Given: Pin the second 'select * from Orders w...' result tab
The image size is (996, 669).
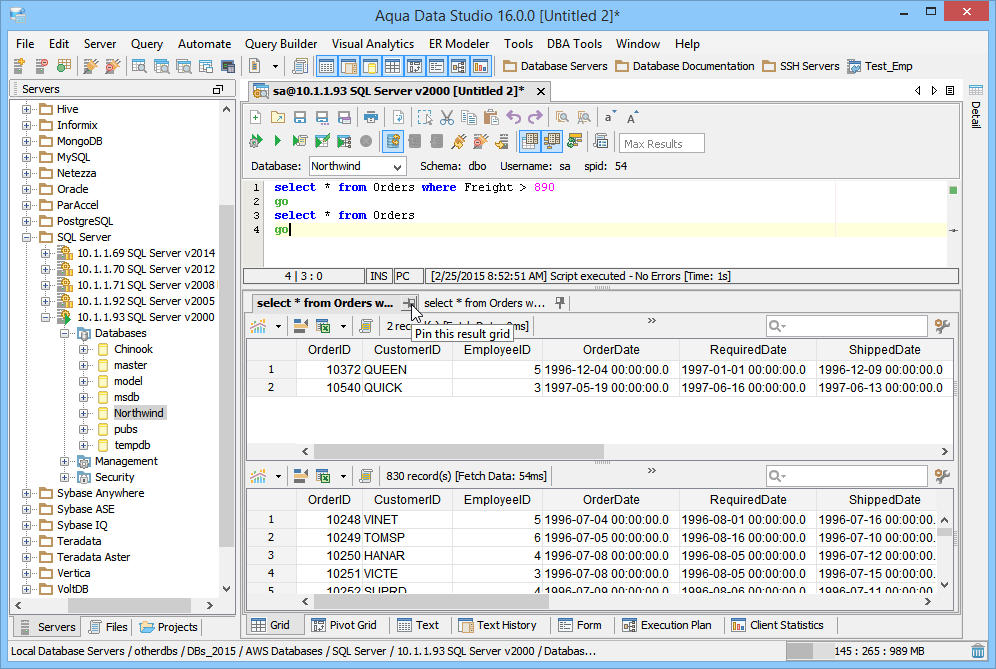Looking at the screenshot, I should pyautogui.click(x=560, y=303).
